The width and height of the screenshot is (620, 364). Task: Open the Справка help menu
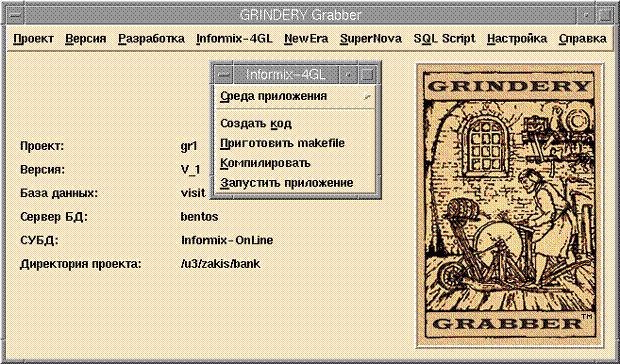[x=583, y=39]
